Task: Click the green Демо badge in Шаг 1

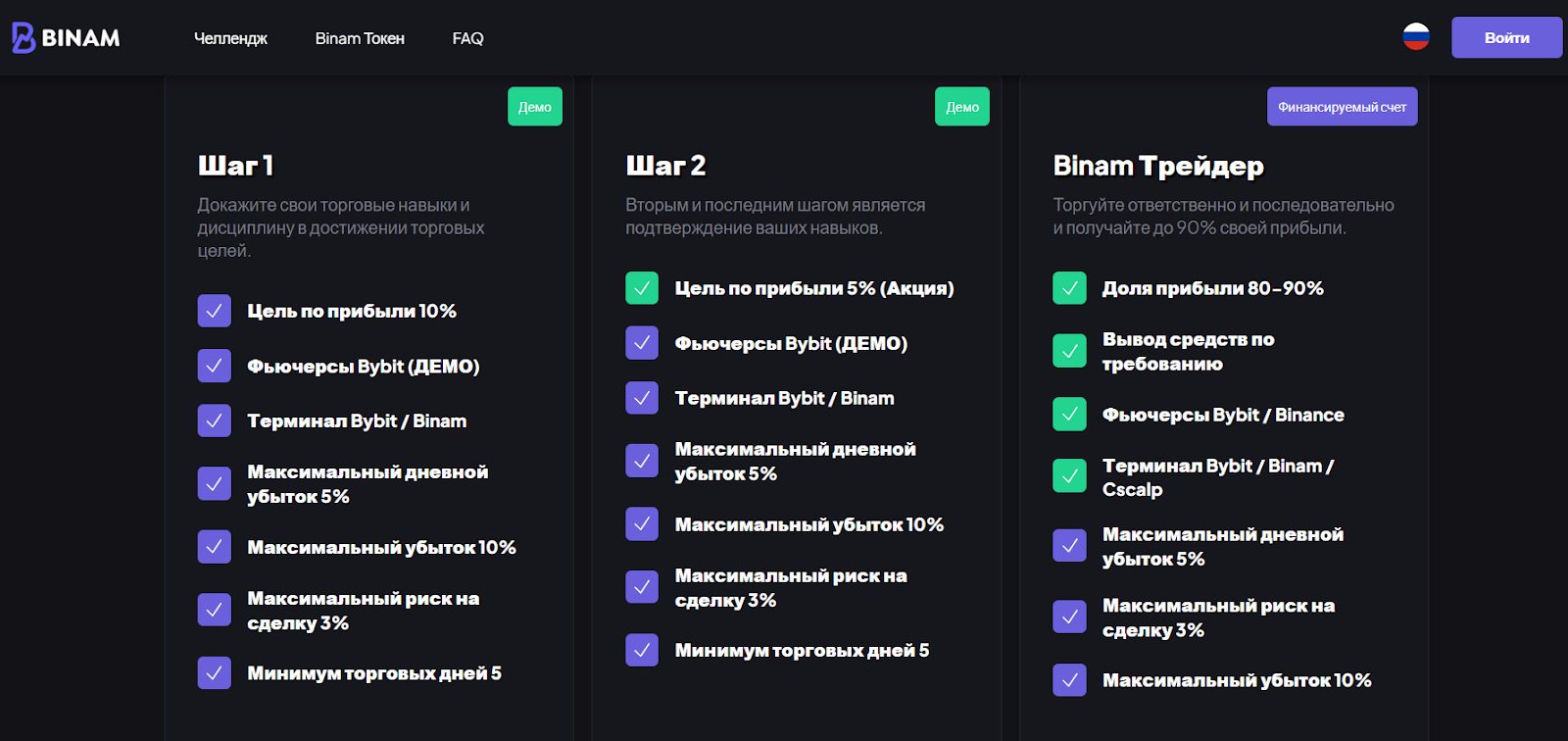Action: pos(534,107)
